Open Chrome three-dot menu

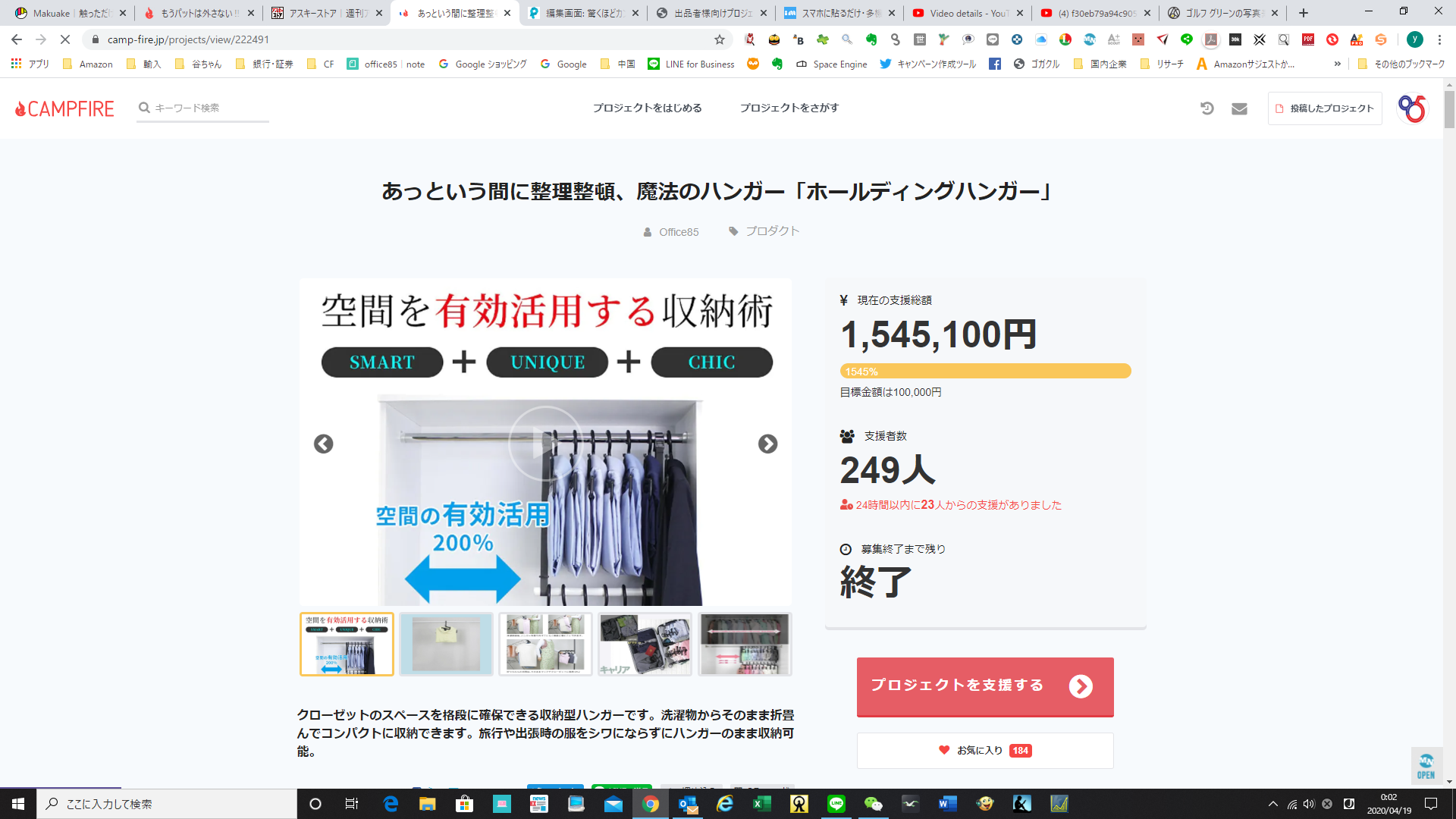coord(1439,39)
